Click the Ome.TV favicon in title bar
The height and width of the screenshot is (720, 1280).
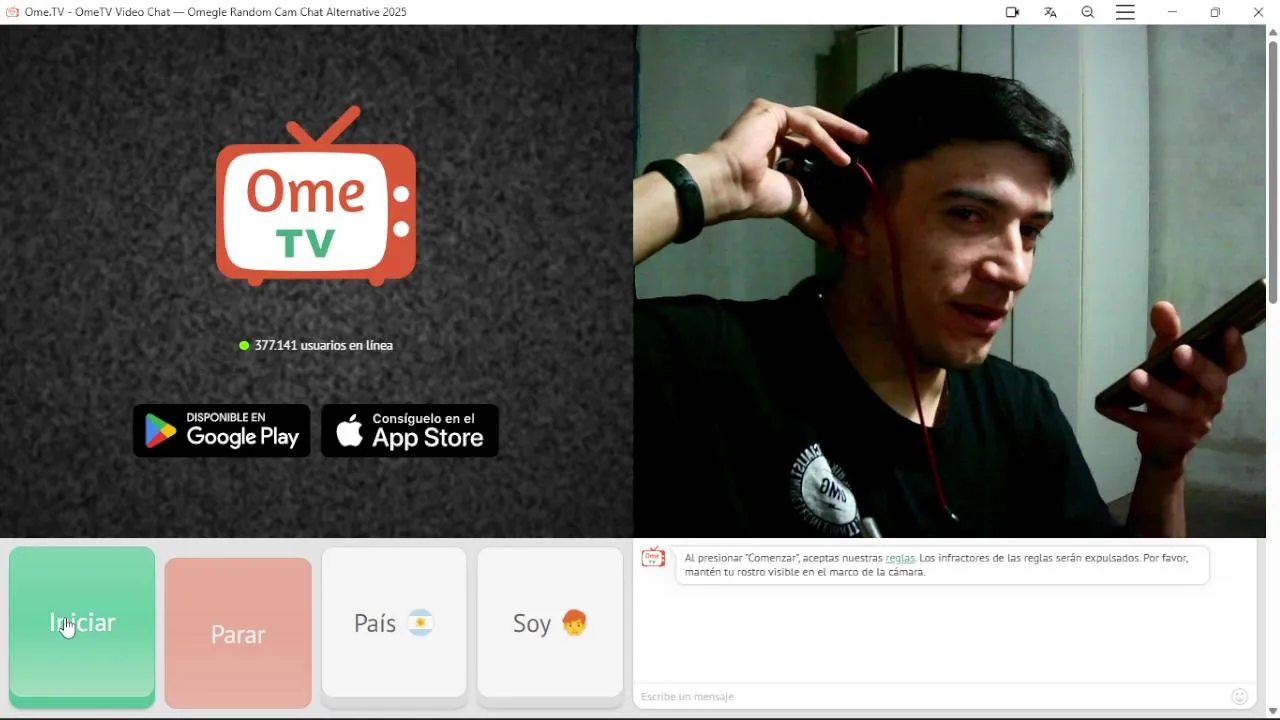coord(12,12)
